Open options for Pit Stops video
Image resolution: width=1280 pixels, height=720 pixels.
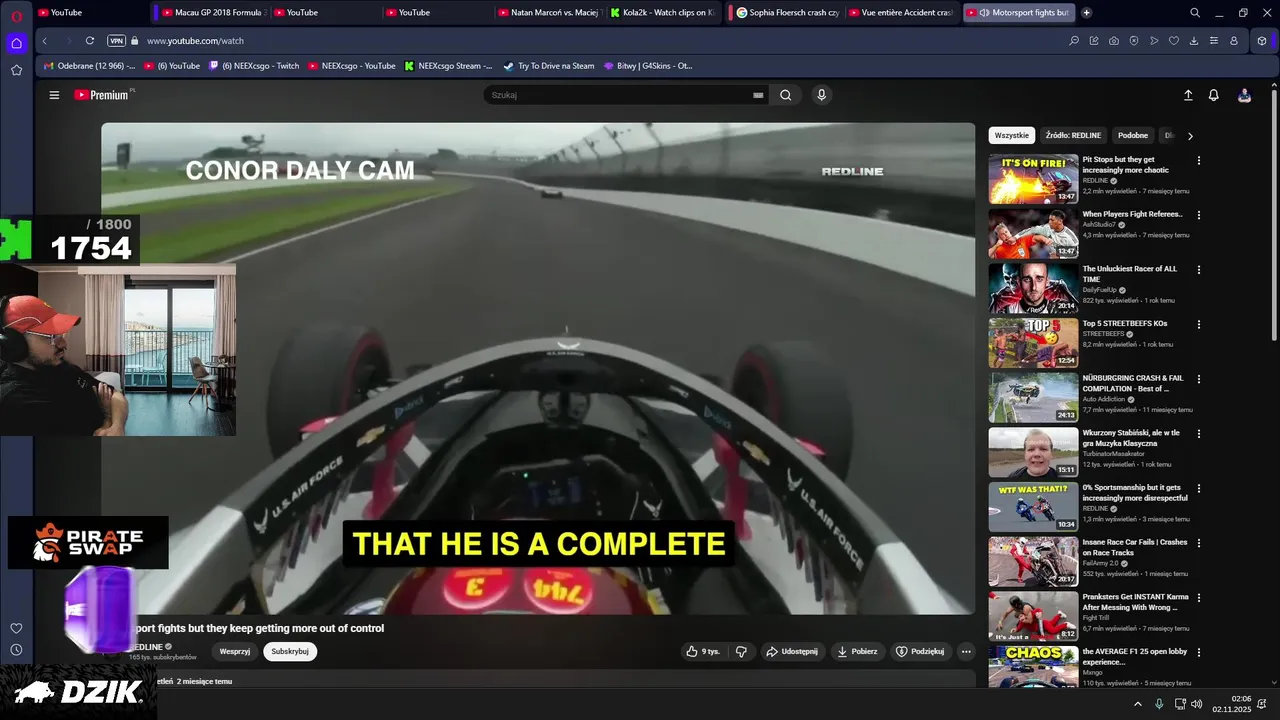point(1199,160)
